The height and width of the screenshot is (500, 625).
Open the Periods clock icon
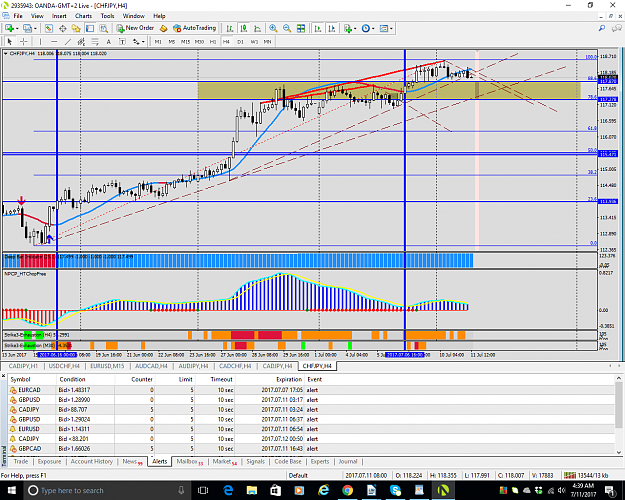(x=366, y=28)
